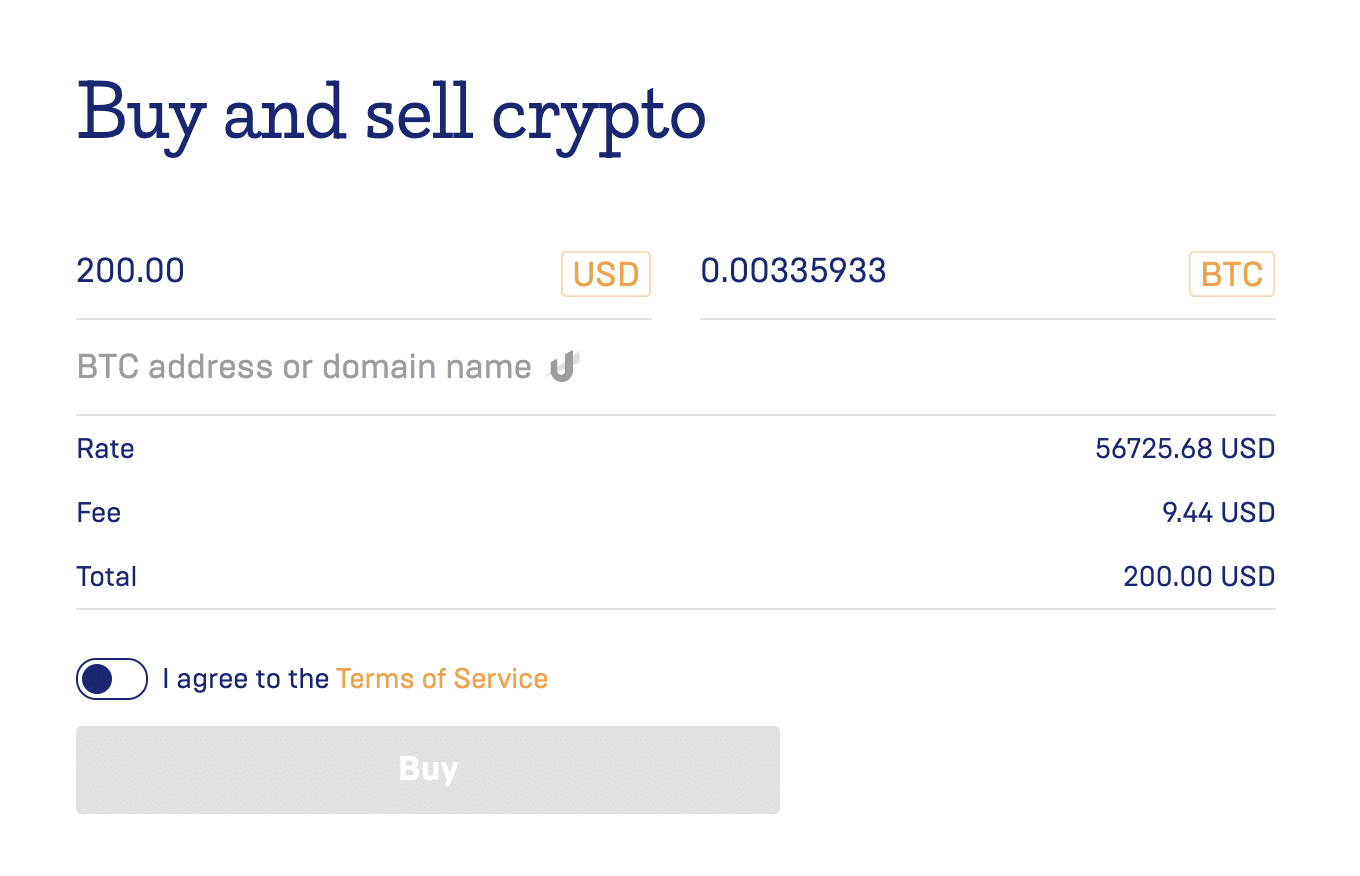Select the 200.00 USD total value
This screenshot has height=876, width=1360.
click(1199, 576)
